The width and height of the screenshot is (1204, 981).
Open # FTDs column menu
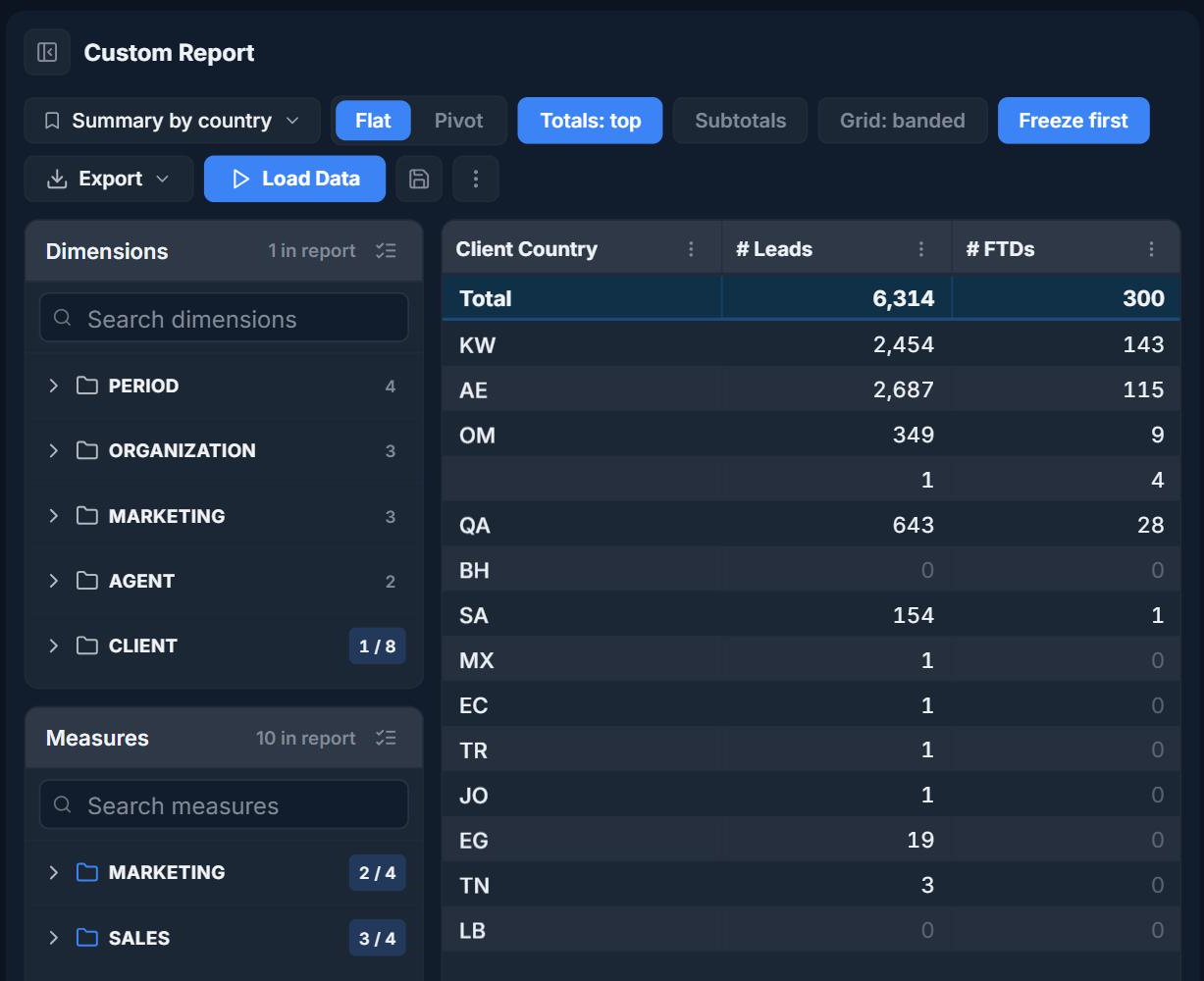coord(1152,249)
